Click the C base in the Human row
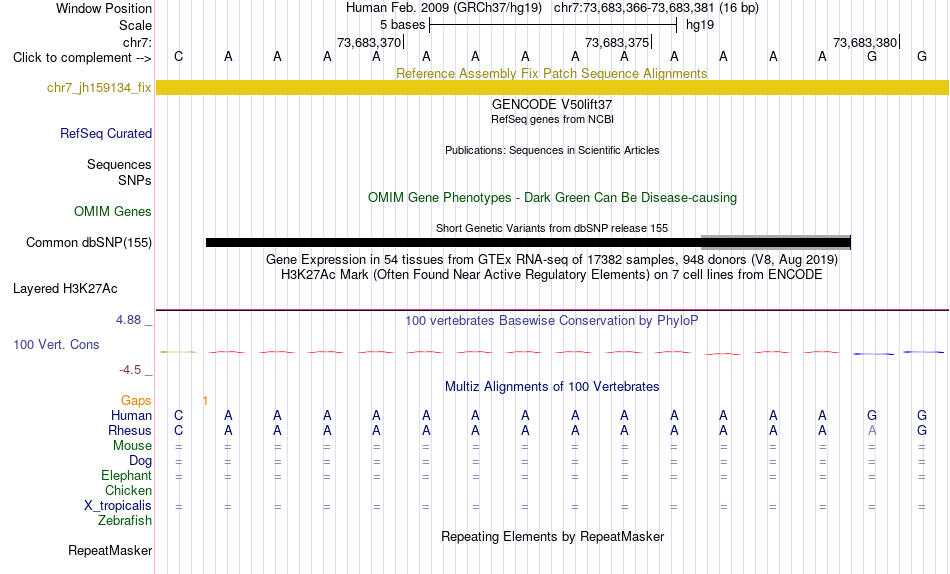The width and height of the screenshot is (950, 574). [178, 415]
